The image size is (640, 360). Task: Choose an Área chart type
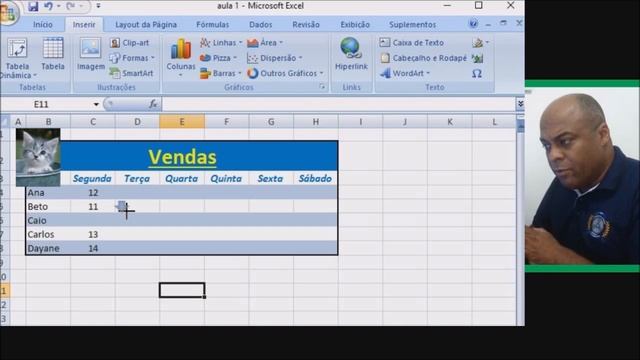pyautogui.click(x=264, y=42)
